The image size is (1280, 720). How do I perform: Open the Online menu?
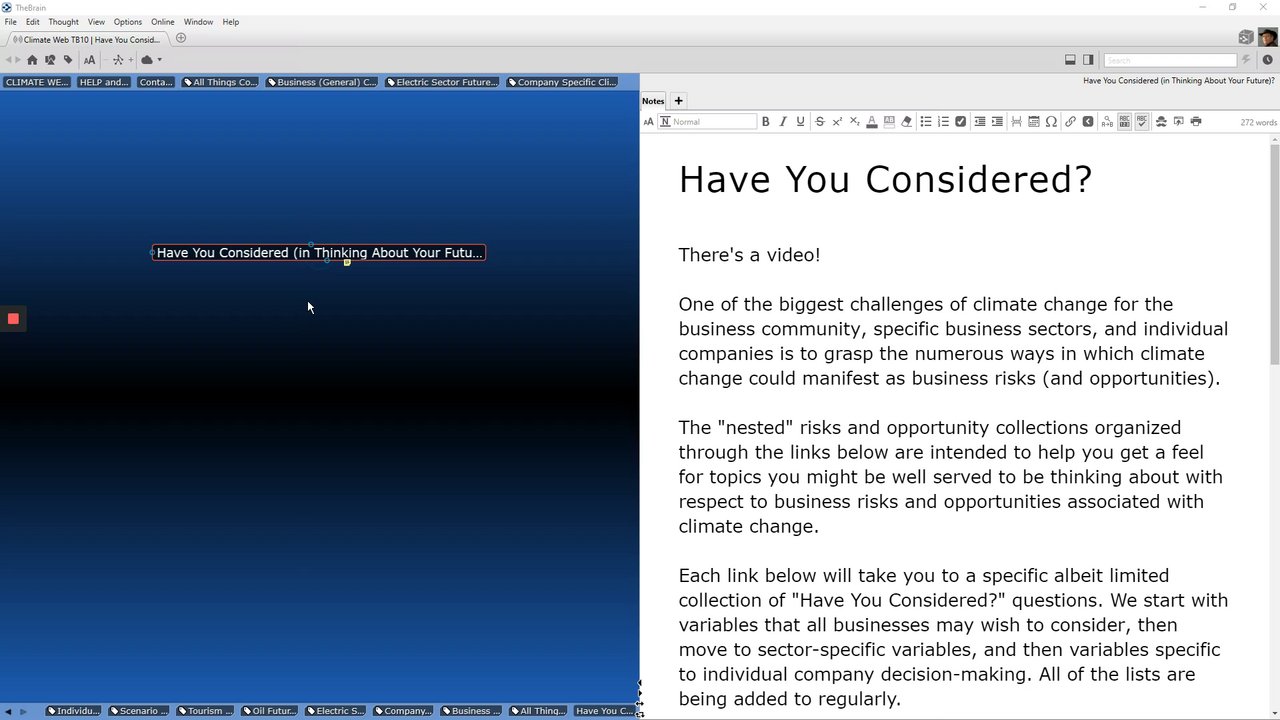163,22
